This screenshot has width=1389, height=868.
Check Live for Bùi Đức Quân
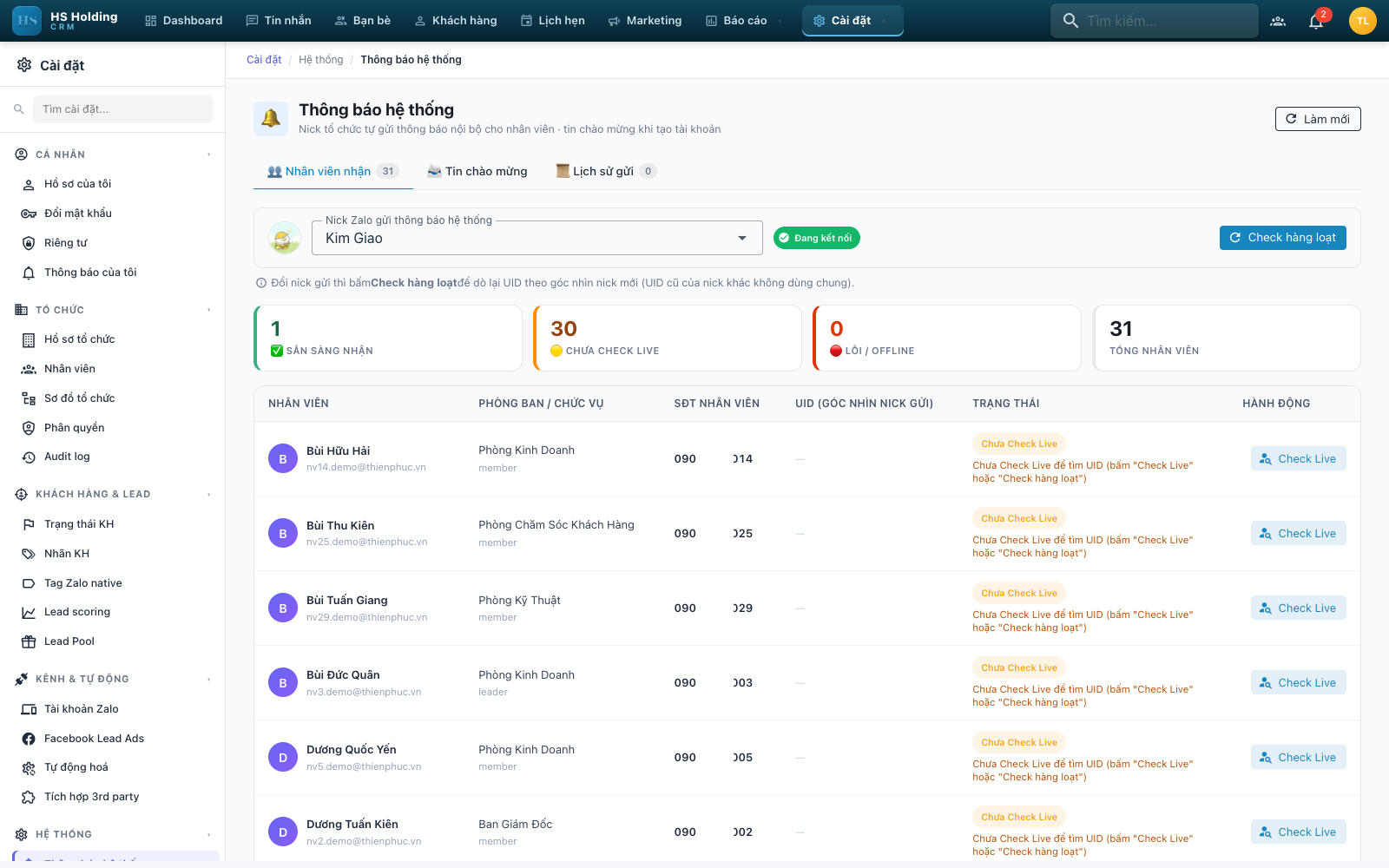(x=1299, y=682)
